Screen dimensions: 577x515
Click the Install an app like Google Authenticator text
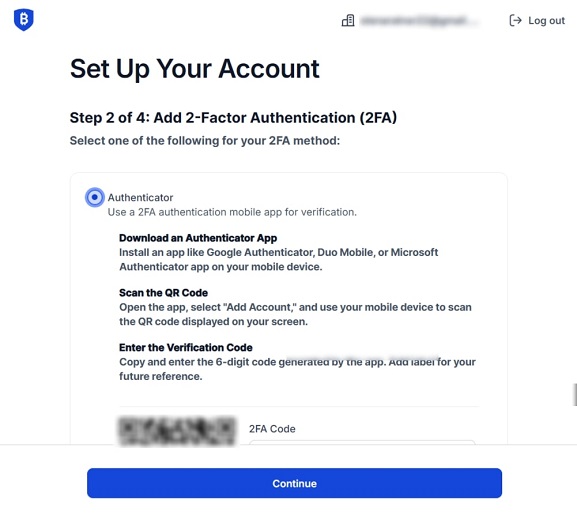pos(279,259)
